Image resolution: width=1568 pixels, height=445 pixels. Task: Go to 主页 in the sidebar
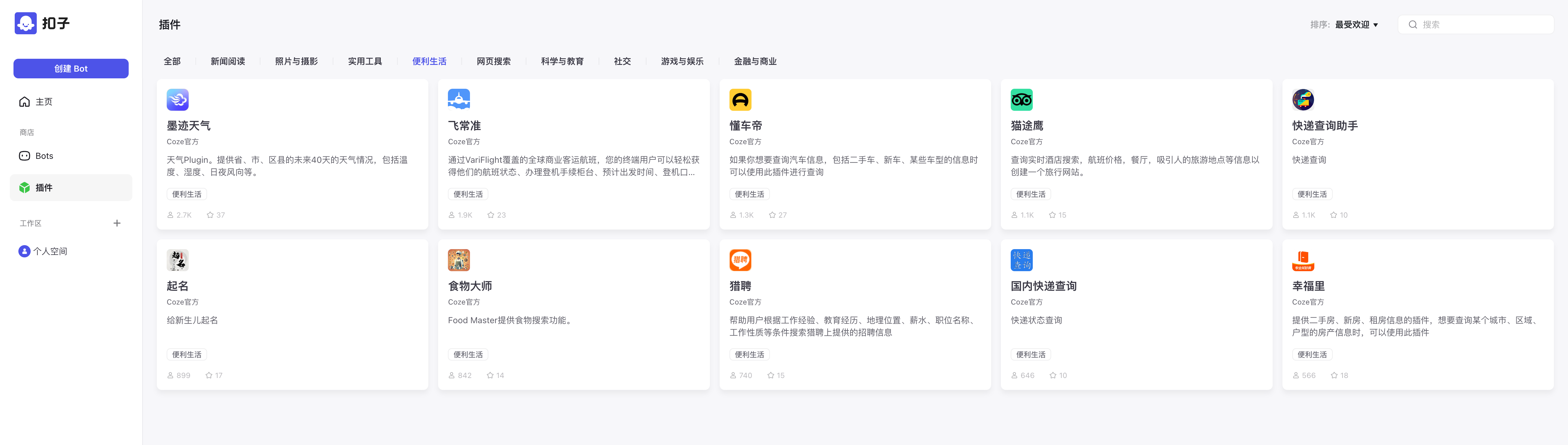(x=71, y=102)
